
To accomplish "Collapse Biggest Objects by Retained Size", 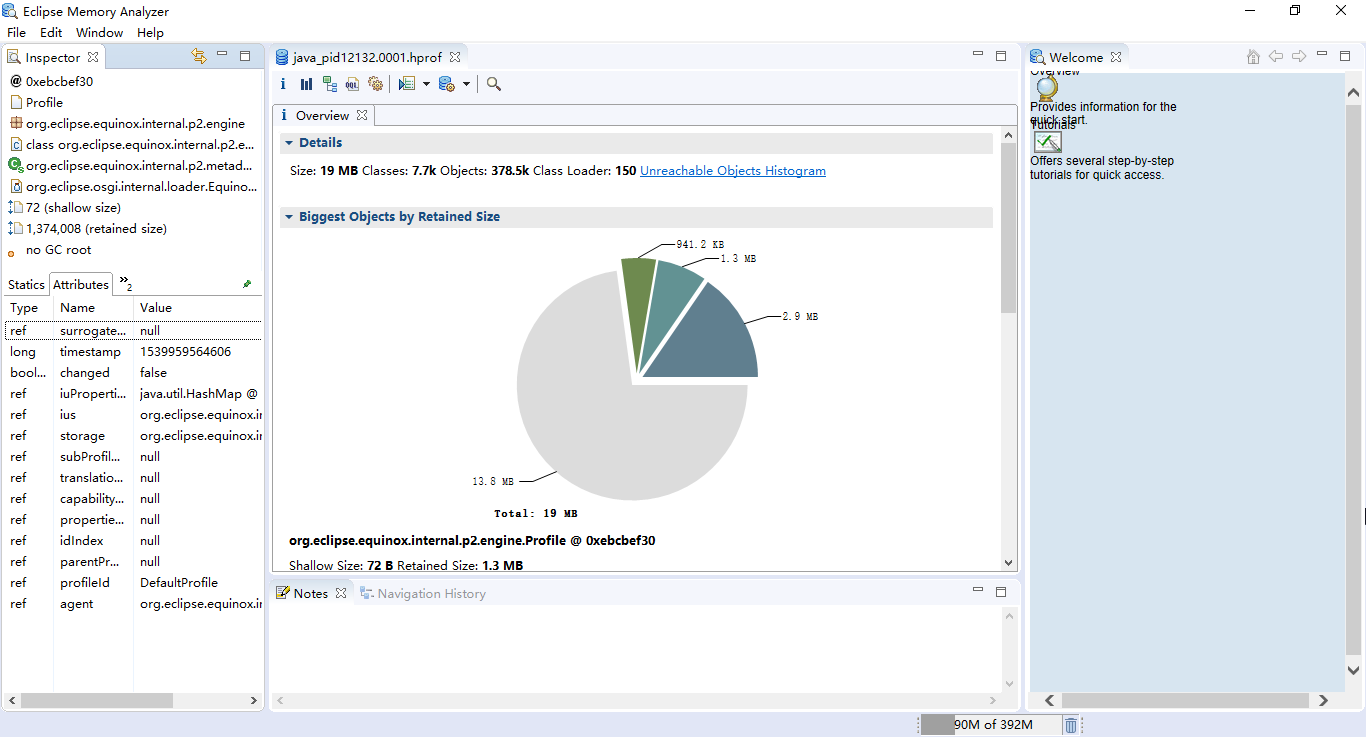I will (288, 217).
